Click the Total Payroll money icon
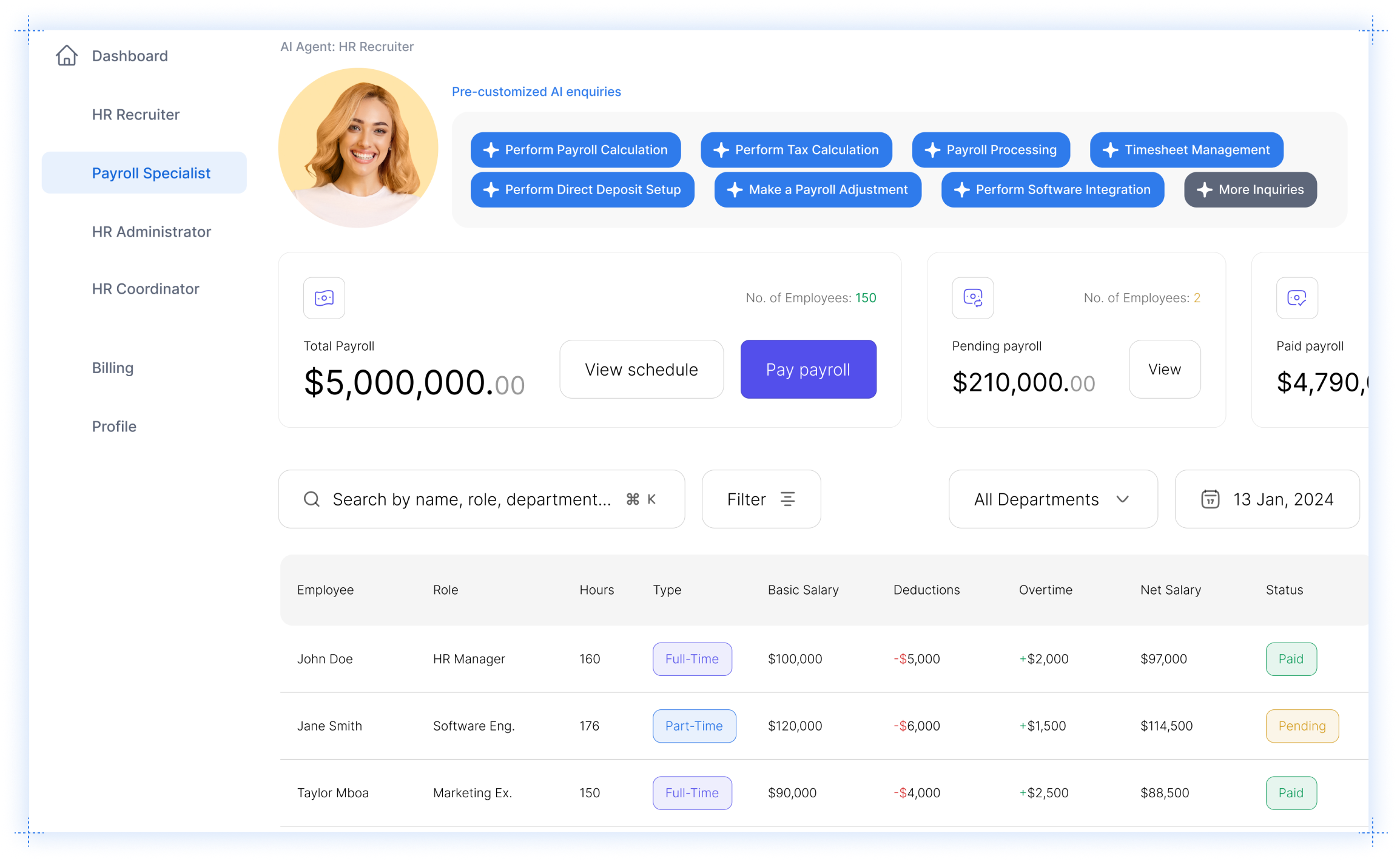Screen dimensions: 1400x861 tap(324, 298)
